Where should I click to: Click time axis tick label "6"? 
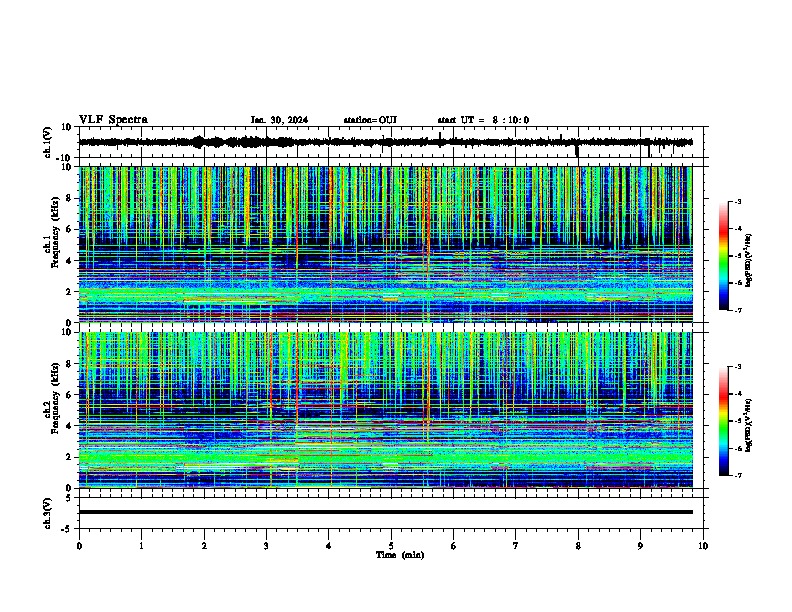point(454,546)
